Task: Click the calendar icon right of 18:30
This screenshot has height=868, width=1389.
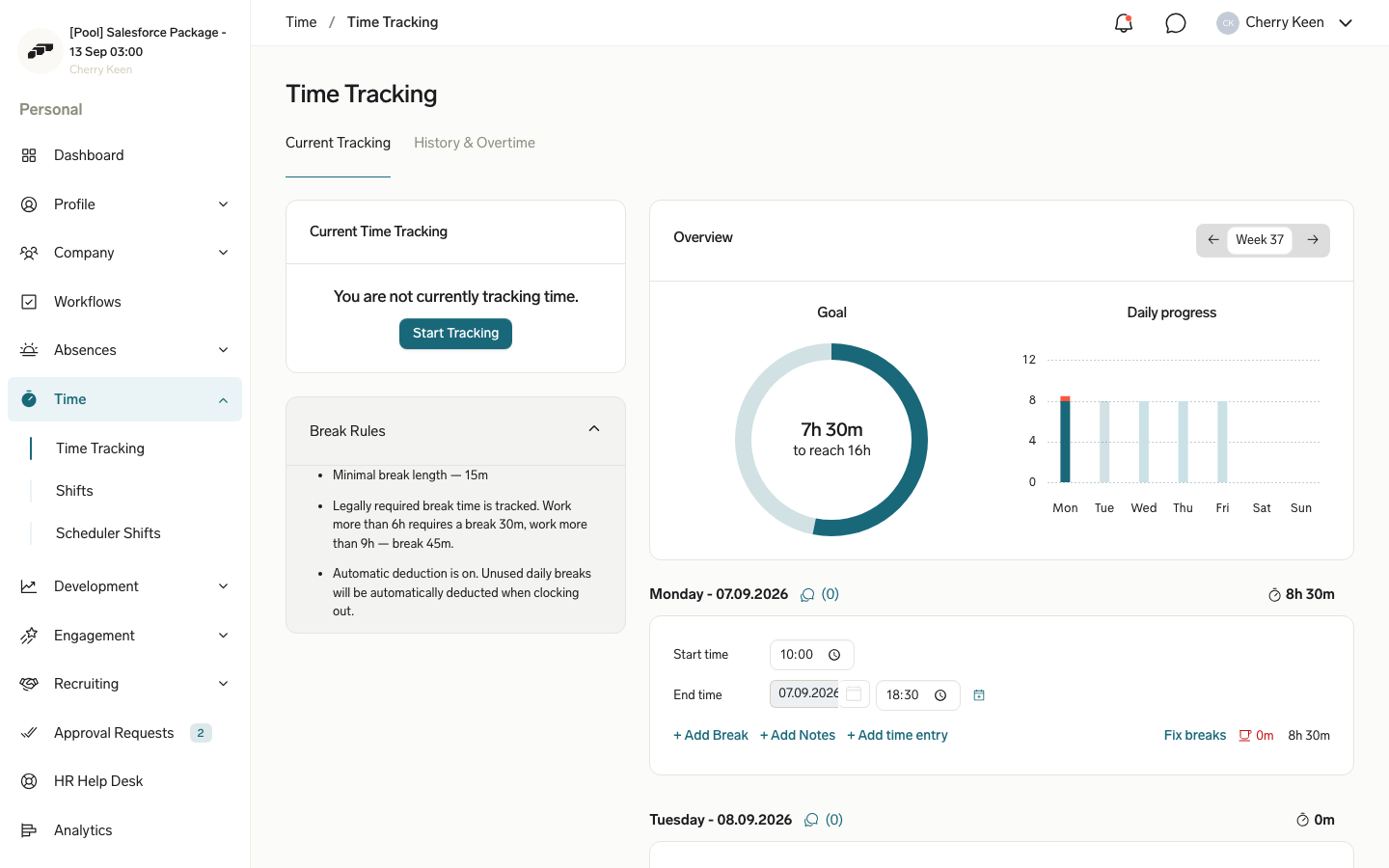Action: 979,695
